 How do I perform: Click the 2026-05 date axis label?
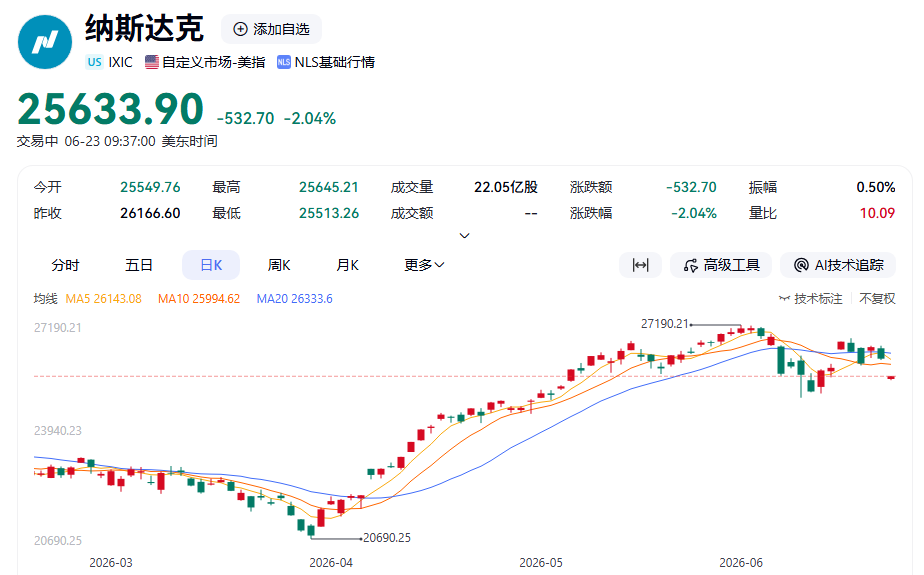click(x=541, y=563)
